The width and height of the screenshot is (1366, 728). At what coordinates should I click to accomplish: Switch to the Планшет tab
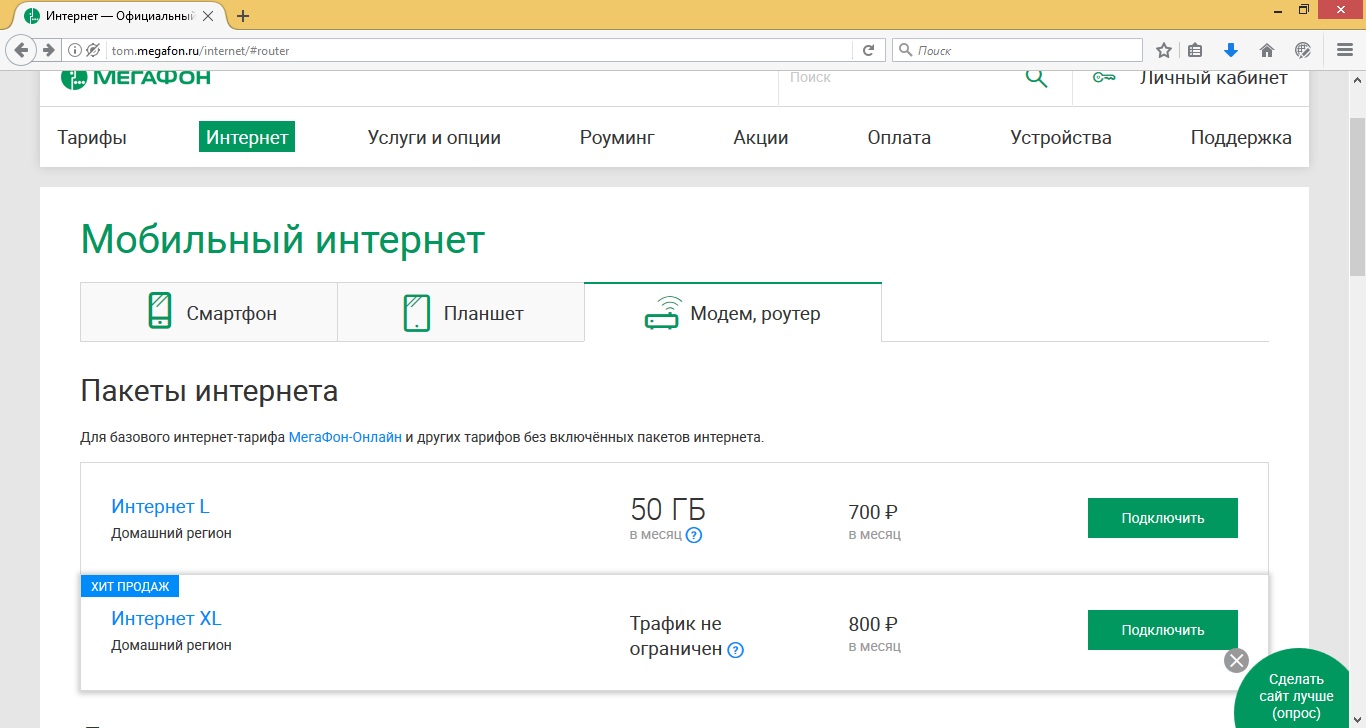coord(460,312)
